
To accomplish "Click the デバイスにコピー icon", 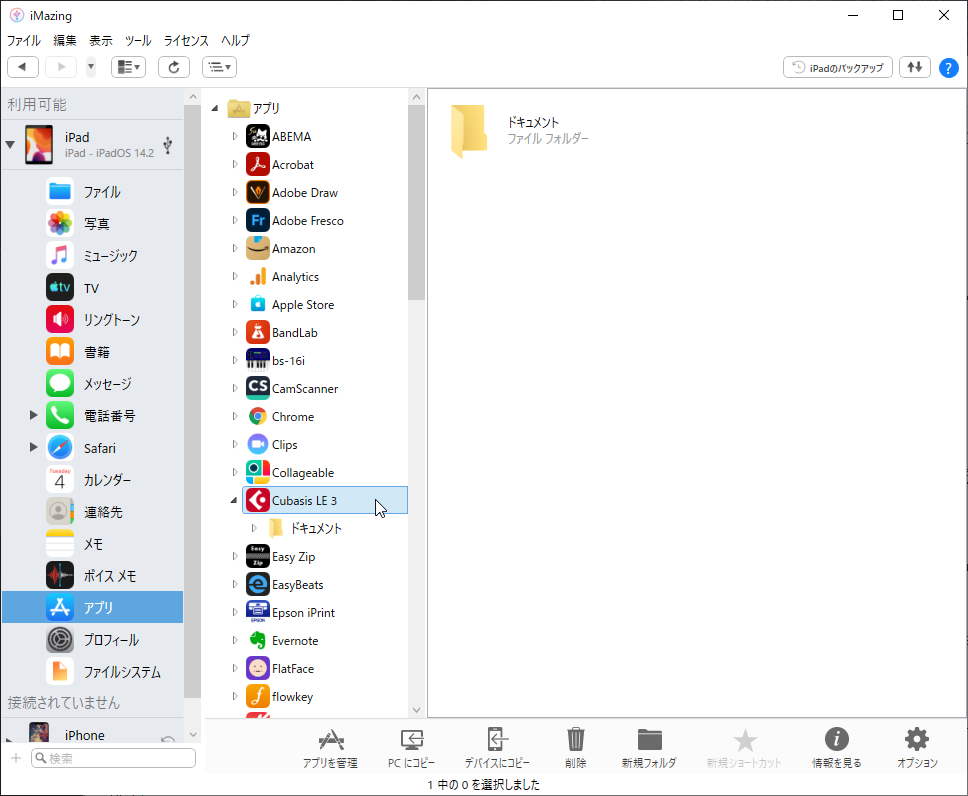I will tap(497, 739).
